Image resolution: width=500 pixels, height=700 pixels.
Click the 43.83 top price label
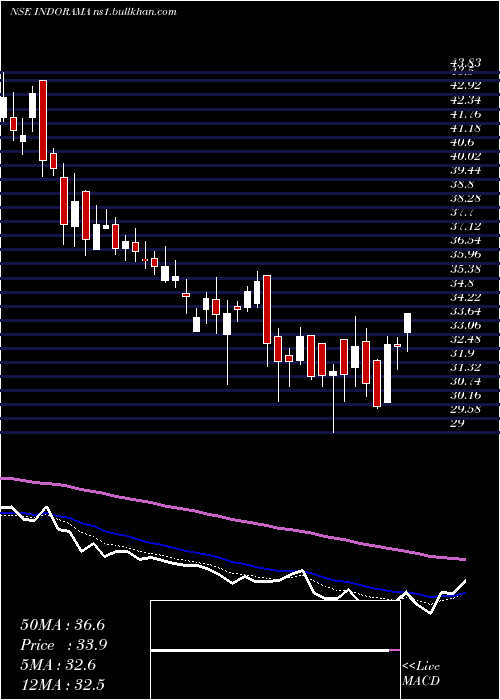point(466,63)
